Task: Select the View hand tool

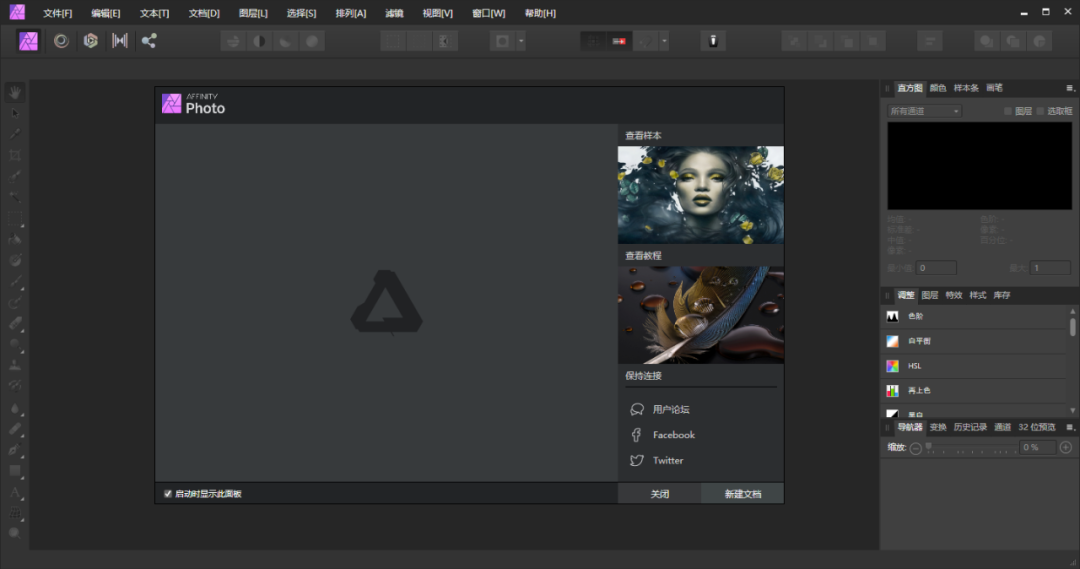Action: pos(14,92)
